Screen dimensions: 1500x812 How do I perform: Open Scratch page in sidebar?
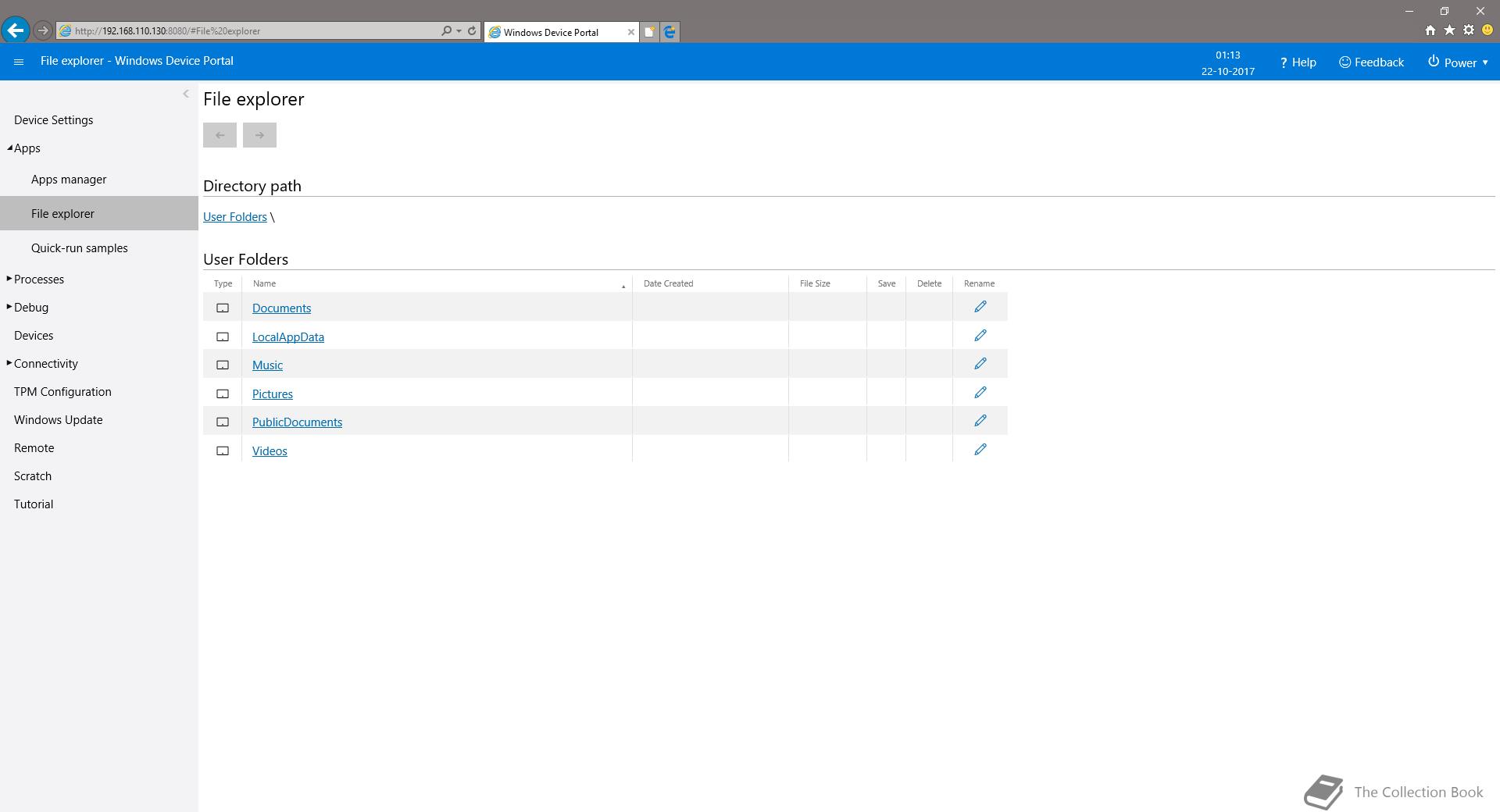33,476
